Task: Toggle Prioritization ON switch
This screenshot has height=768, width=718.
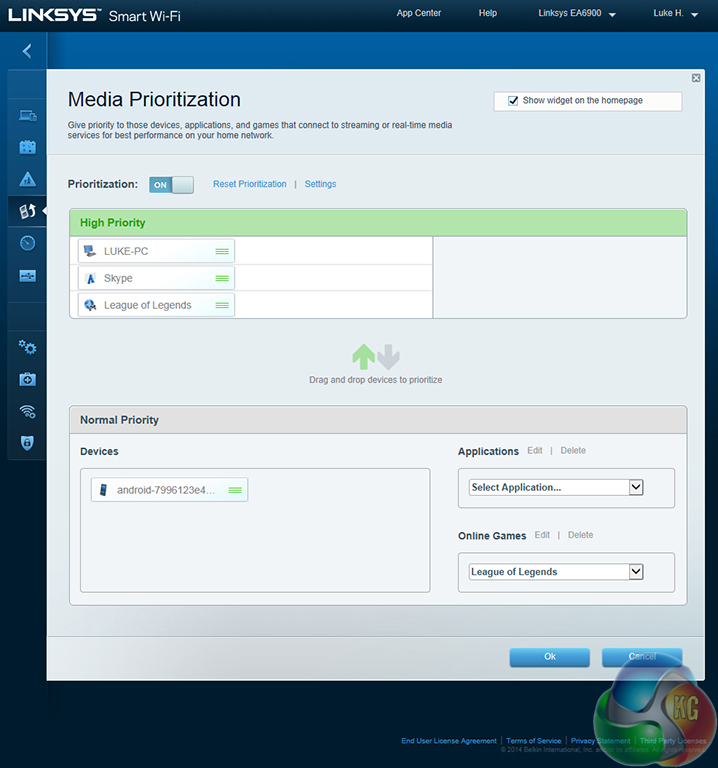Action: click(x=171, y=185)
